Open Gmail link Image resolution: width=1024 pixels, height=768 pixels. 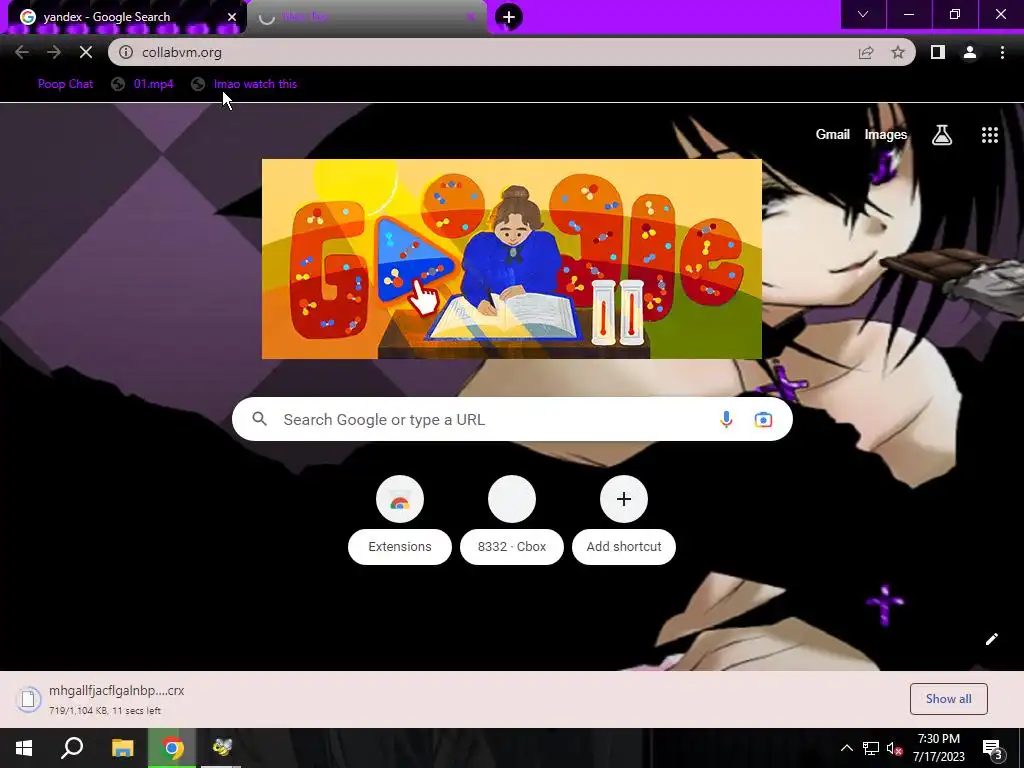pos(833,135)
